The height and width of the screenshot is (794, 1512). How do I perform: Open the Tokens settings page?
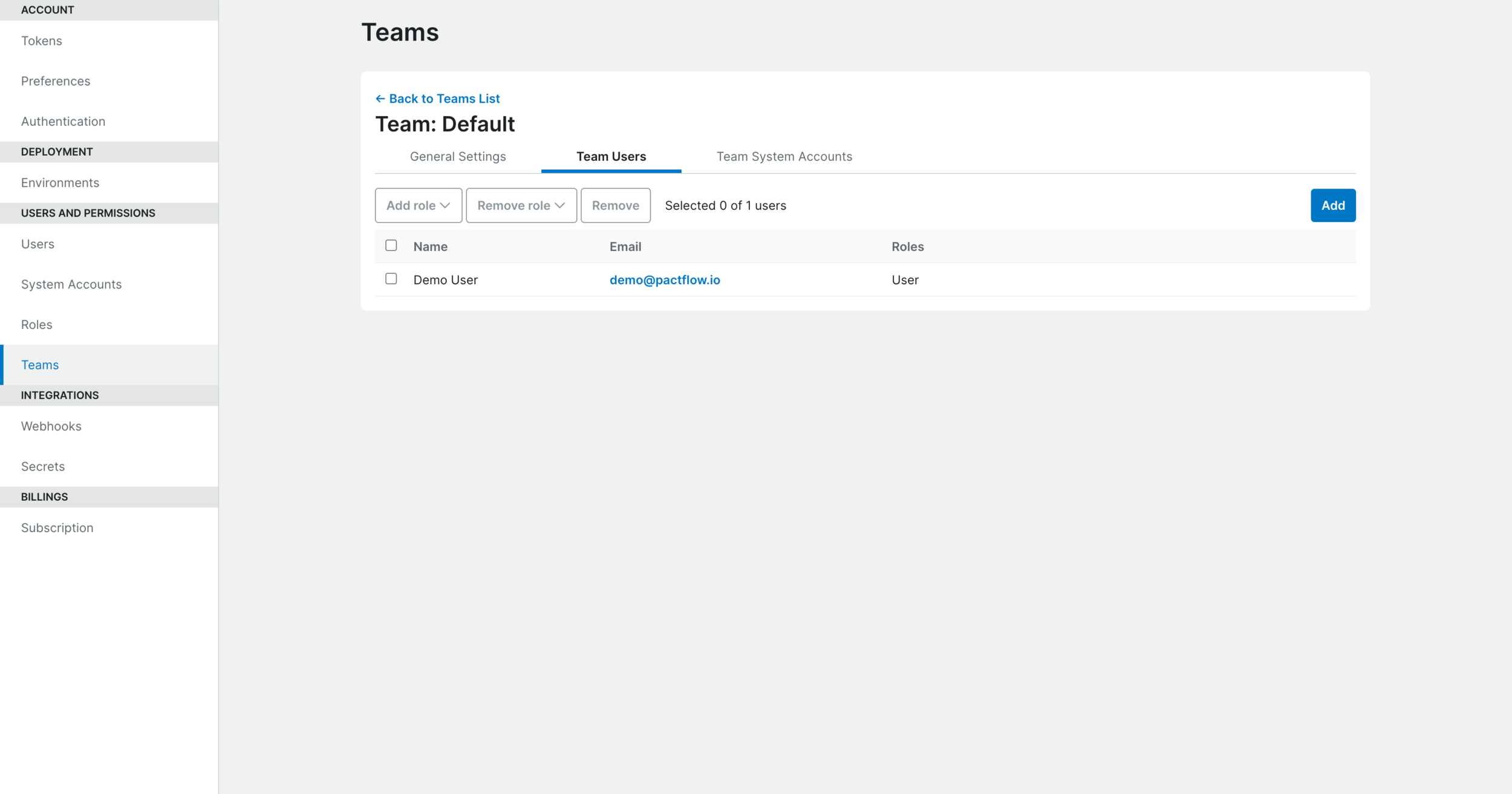click(x=41, y=41)
